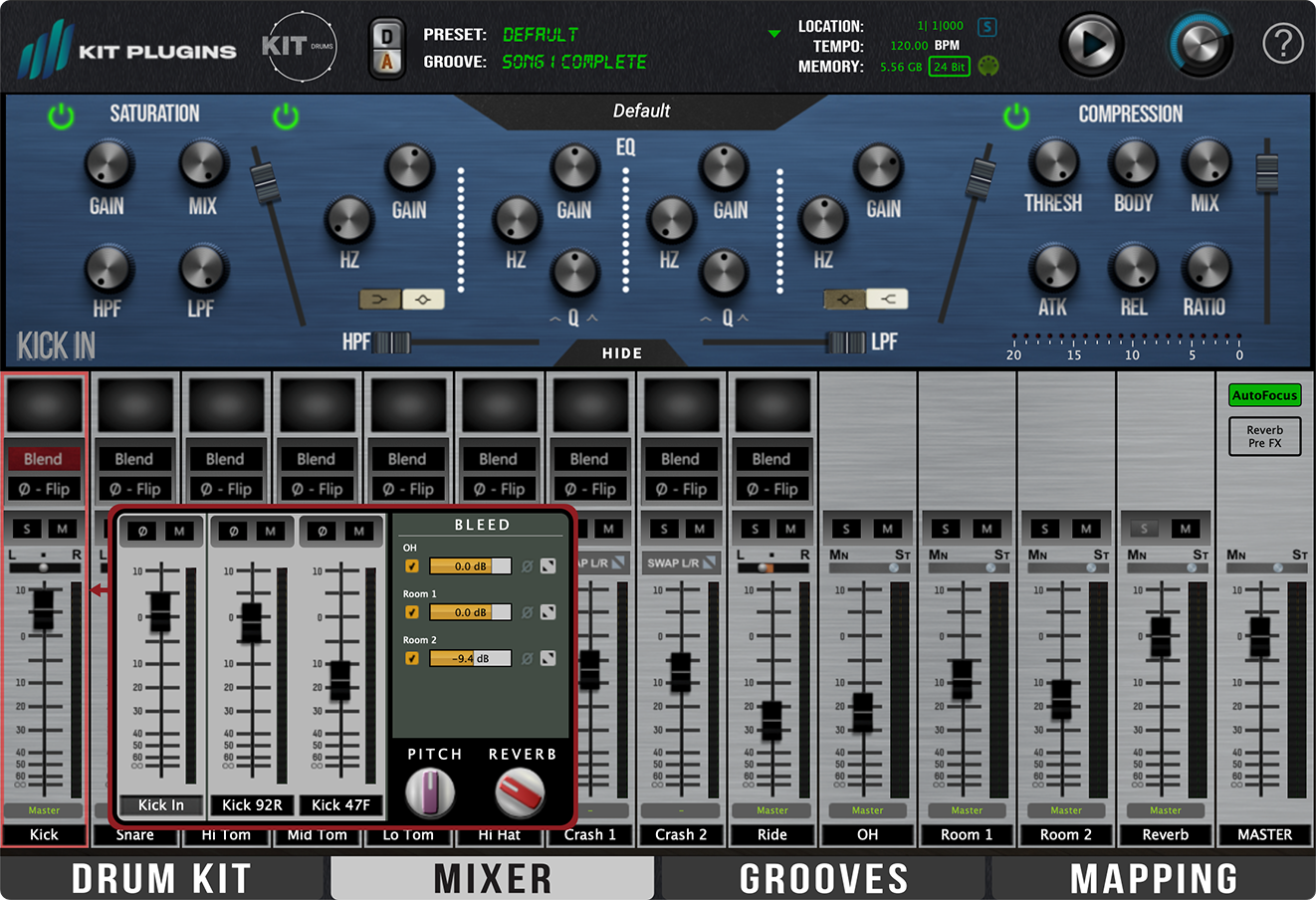Image resolution: width=1316 pixels, height=900 pixels.
Task: Enable AutoFocus on the Reverb channel
Action: tap(1264, 395)
